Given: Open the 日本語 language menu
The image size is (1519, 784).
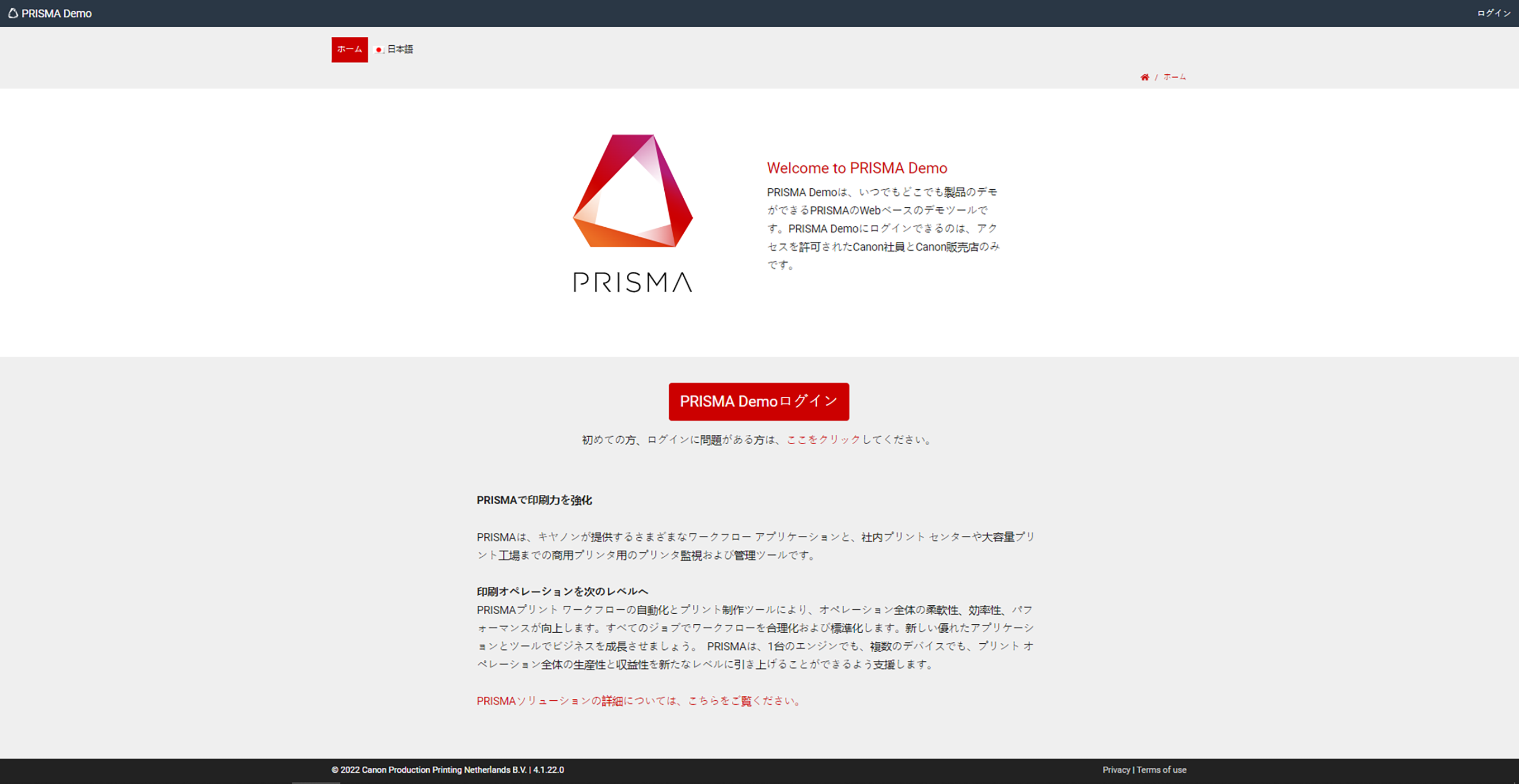Looking at the screenshot, I should pyautogui.click(x=394, y=50).
